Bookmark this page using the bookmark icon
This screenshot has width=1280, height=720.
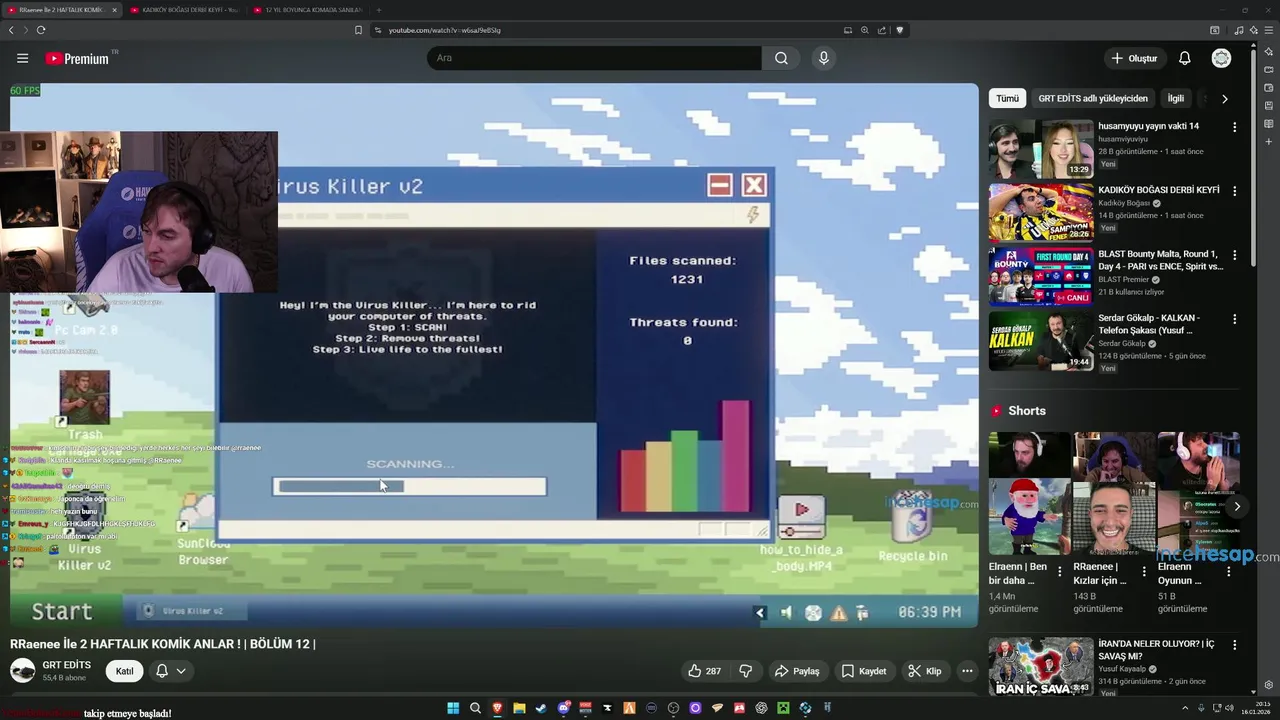(x=358, y=30)
